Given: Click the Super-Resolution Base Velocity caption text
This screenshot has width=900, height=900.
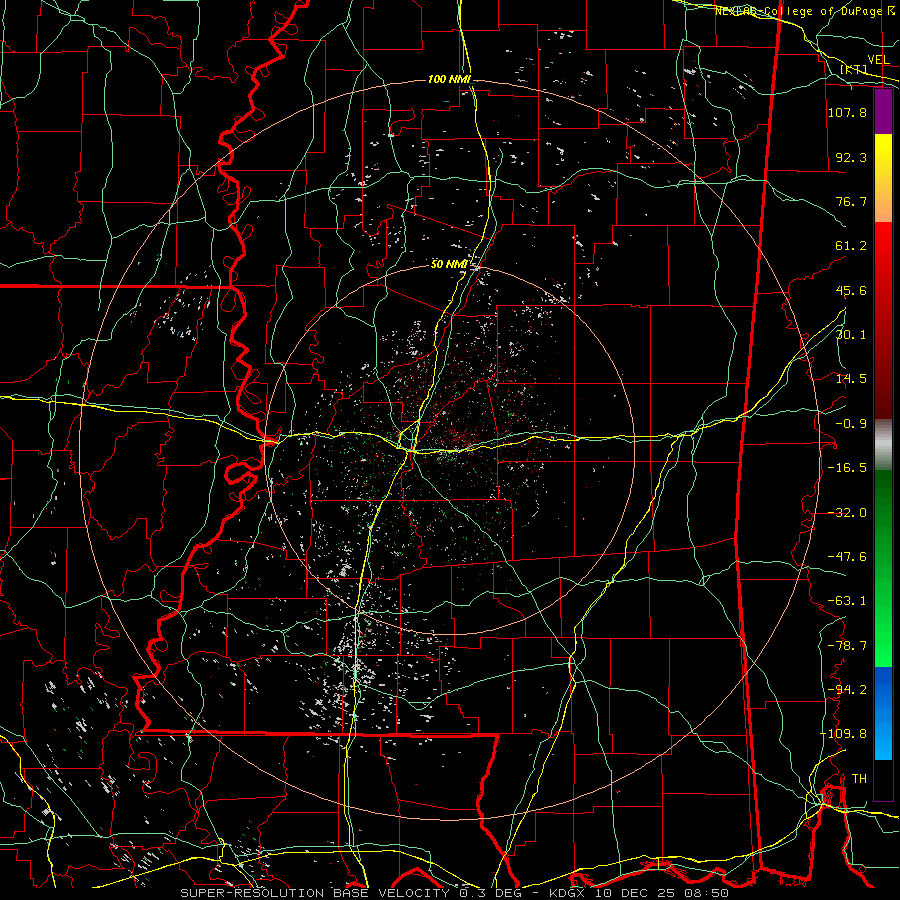Looking at the screenshot, I should pyautogui.click(x=455, y=893).
